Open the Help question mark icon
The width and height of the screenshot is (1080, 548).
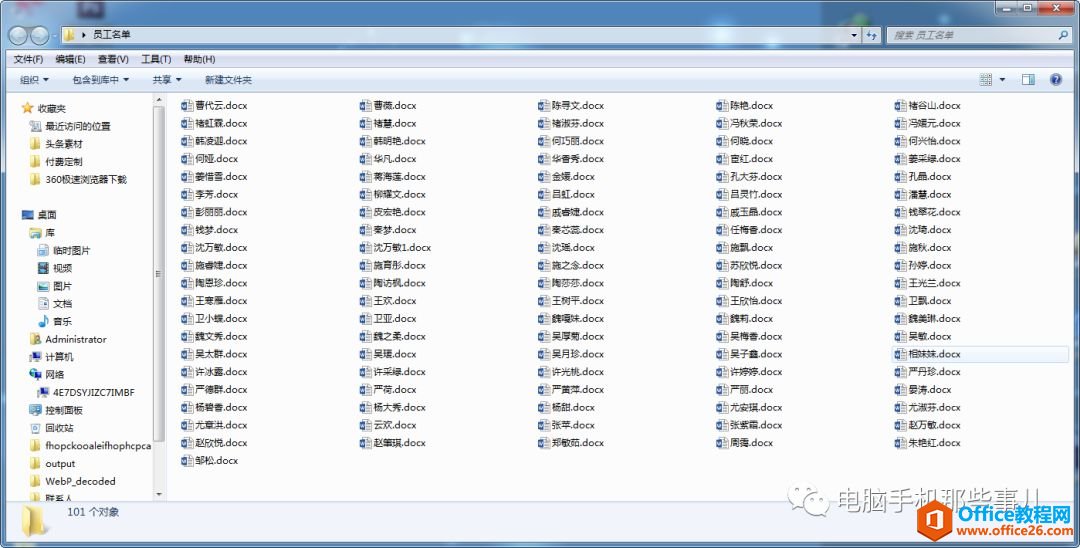[x=1056, y=80]
